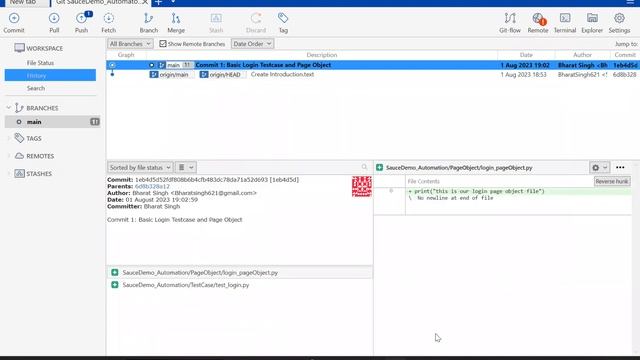Click the green added icon for test_login.py

pyautogui.click(x=115, y=285)
